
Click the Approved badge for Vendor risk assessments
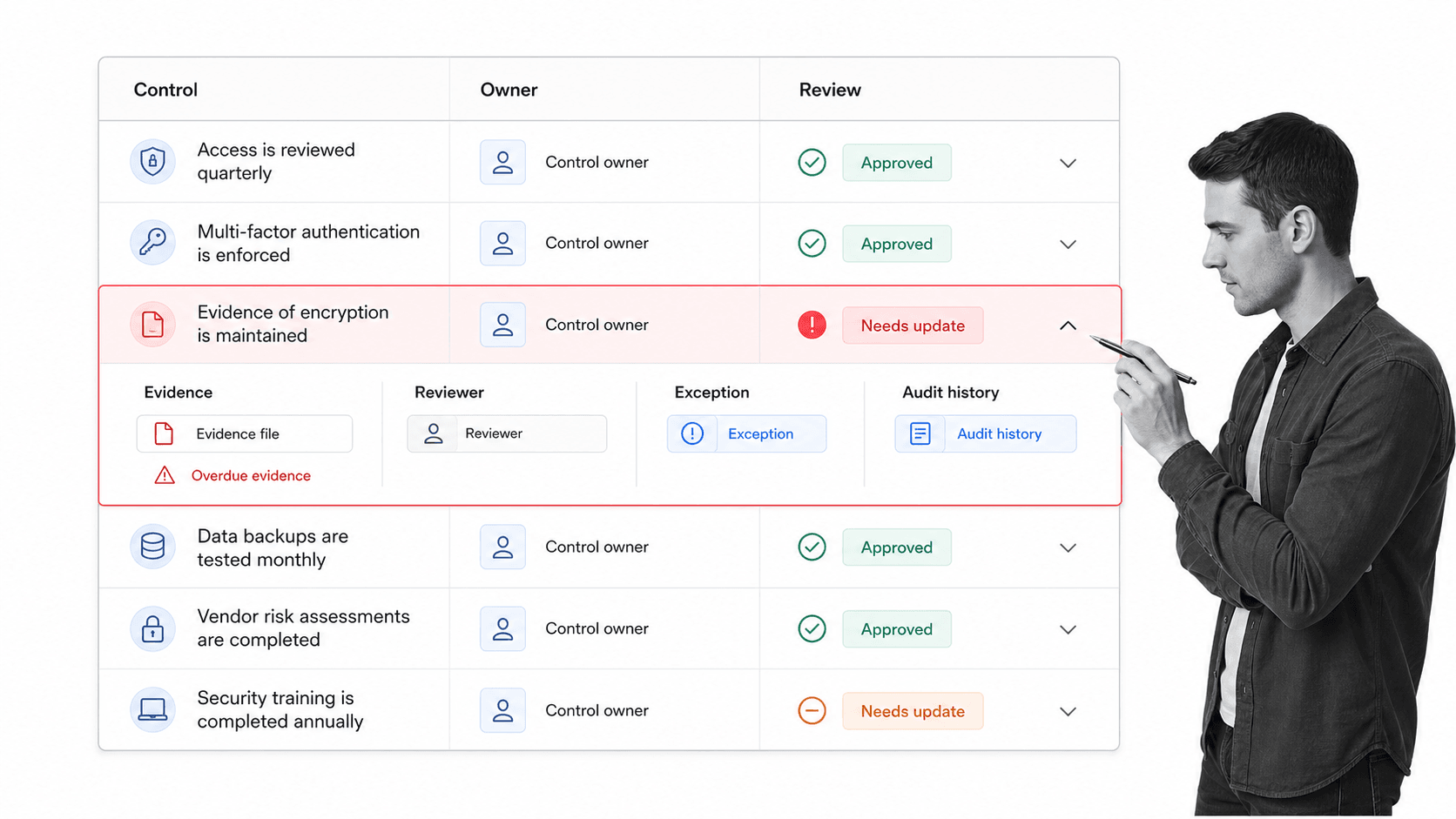(897, 629)
